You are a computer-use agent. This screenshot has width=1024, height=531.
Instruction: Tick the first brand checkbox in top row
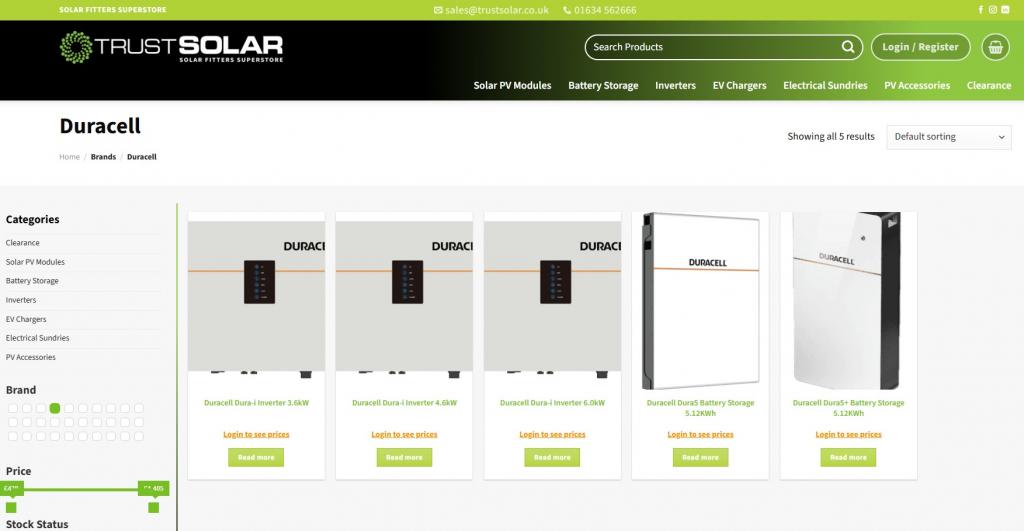pos(13,408)
